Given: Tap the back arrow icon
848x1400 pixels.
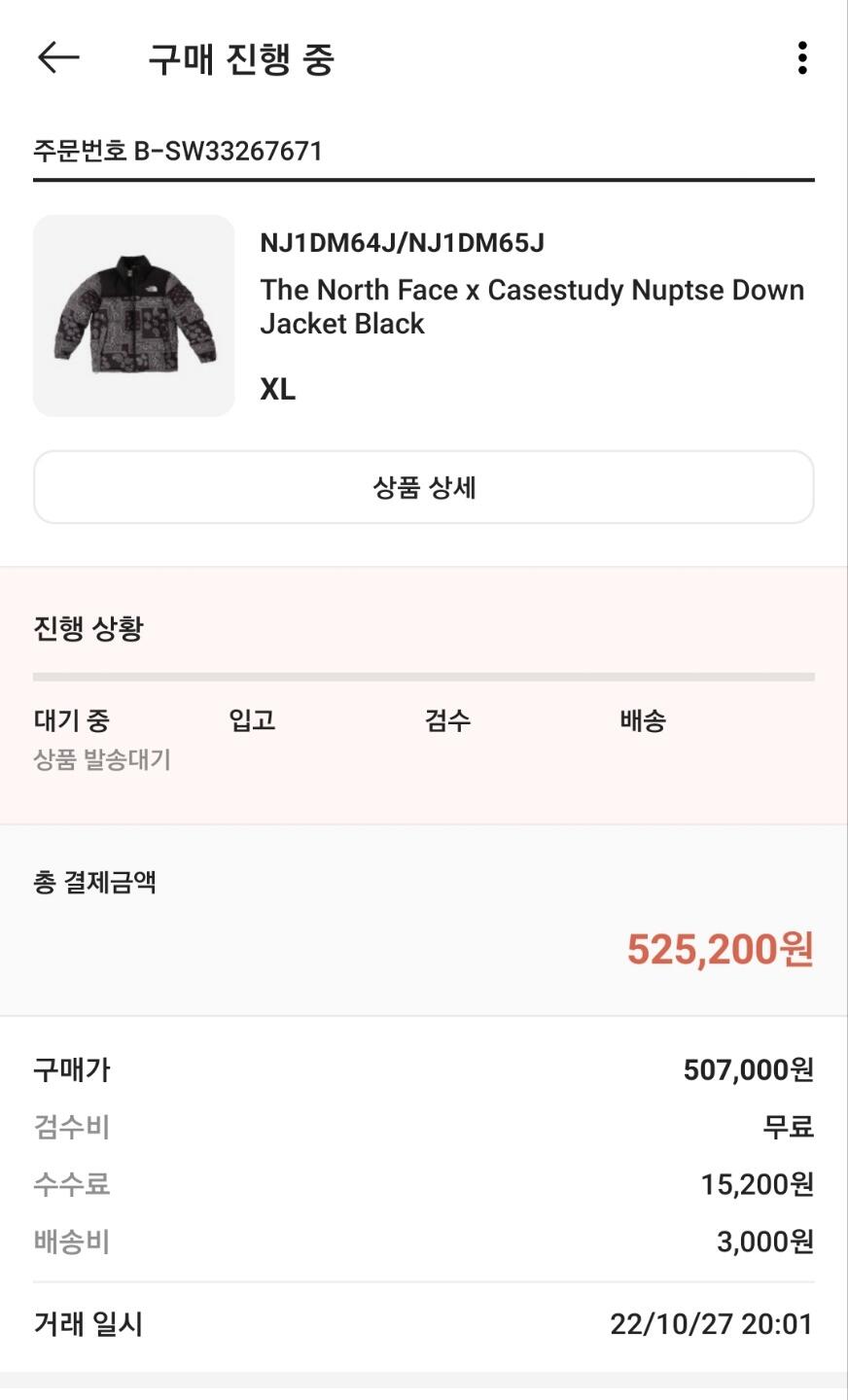Looking at the screenshot, I should 58,58.
